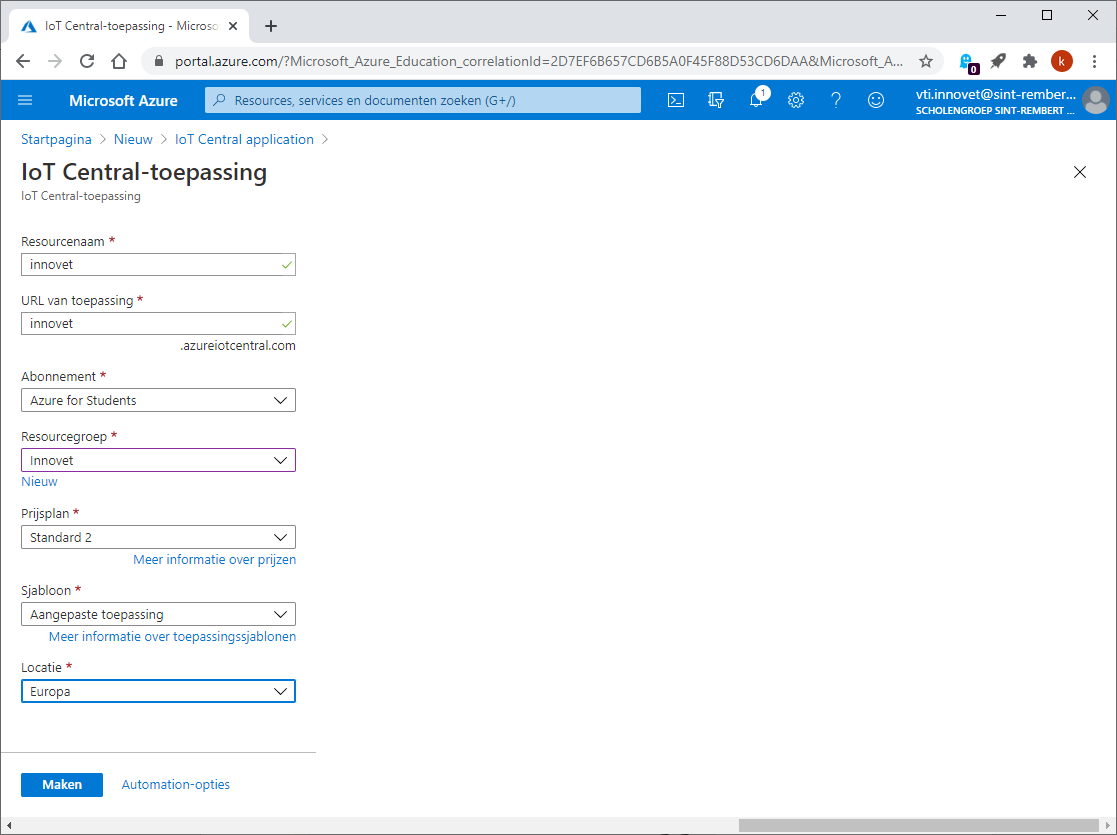The image size is (1117, 835).
Task: Open a new browser tab
Action: pos(271,26)
